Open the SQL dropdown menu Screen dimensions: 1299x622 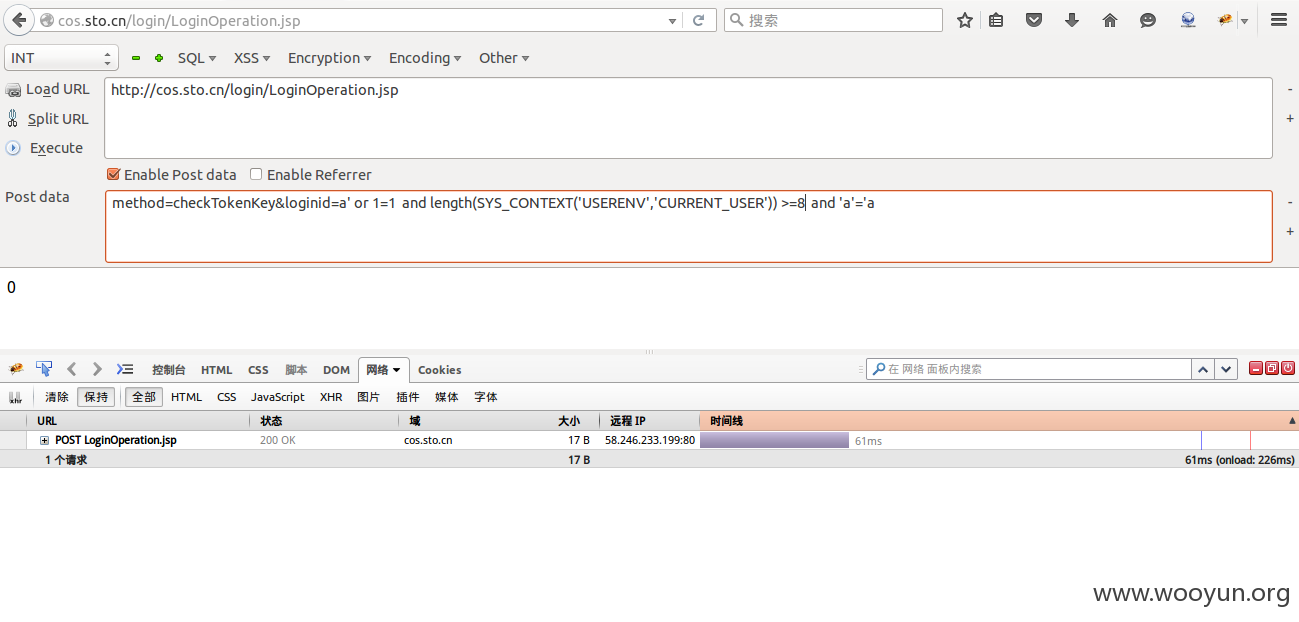197,58
